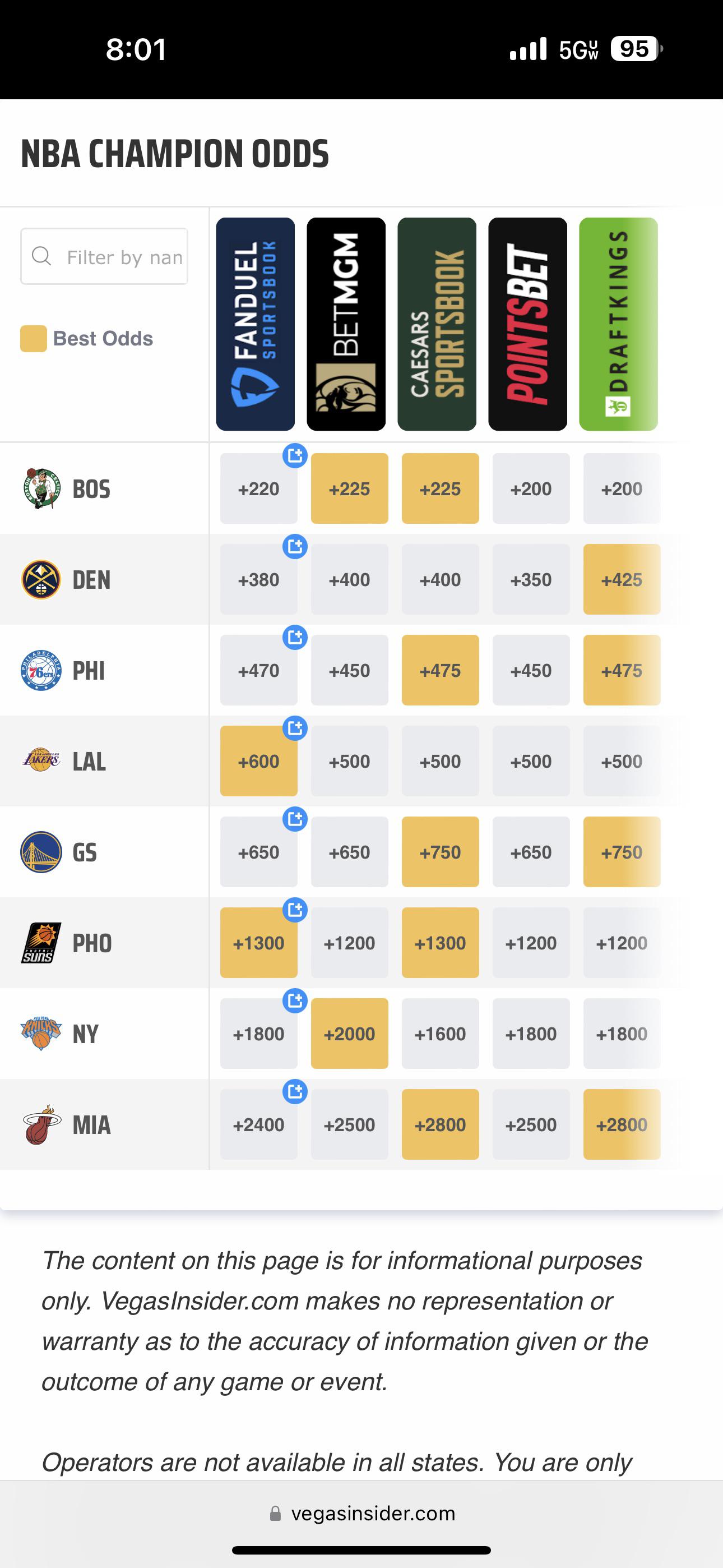
Task: Tap the add-to-betslip icon on Lakers' row
Action: pos(295,727)
